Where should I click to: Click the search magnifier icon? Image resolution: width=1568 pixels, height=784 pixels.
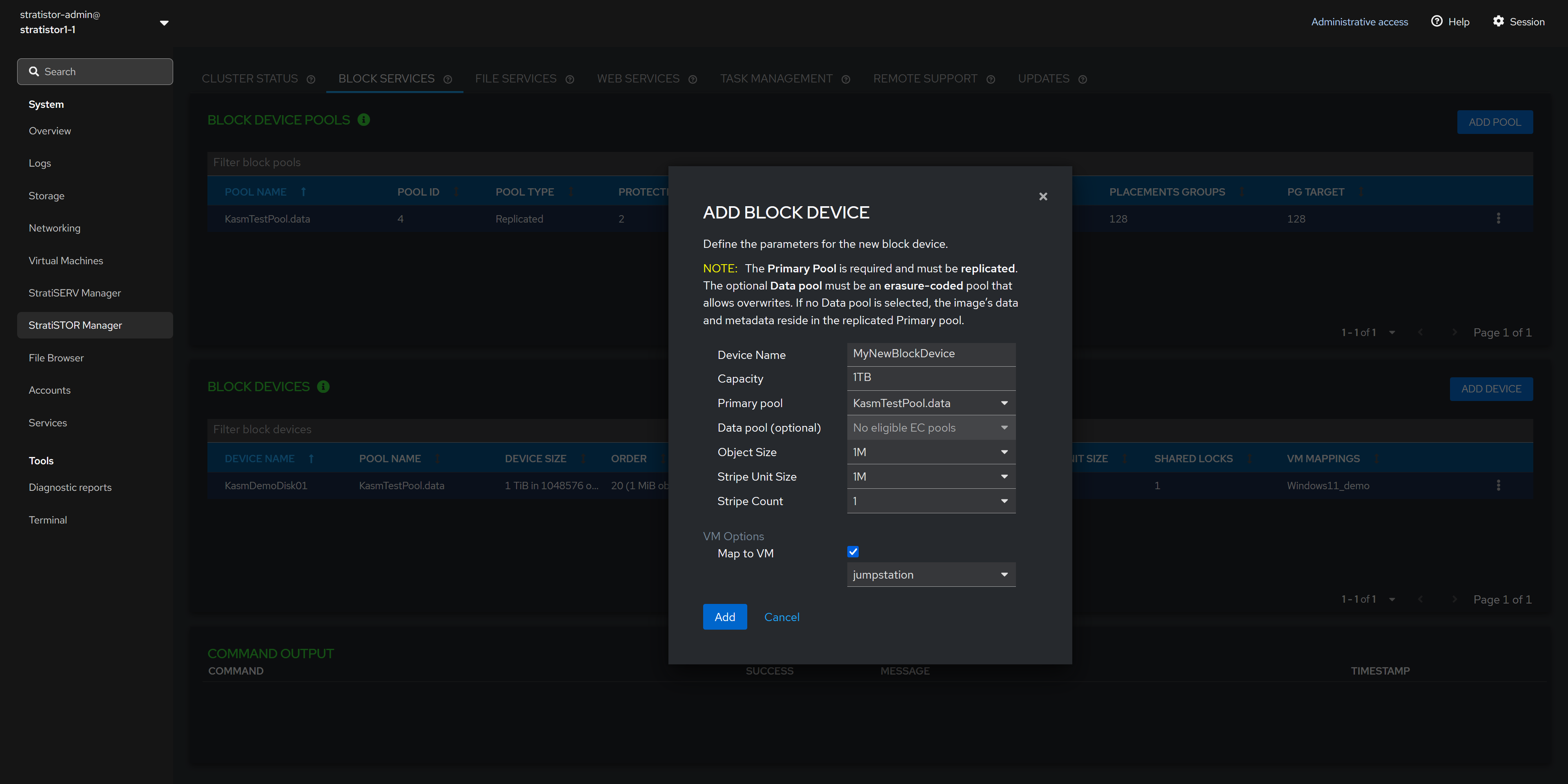(x=34, y=72)
